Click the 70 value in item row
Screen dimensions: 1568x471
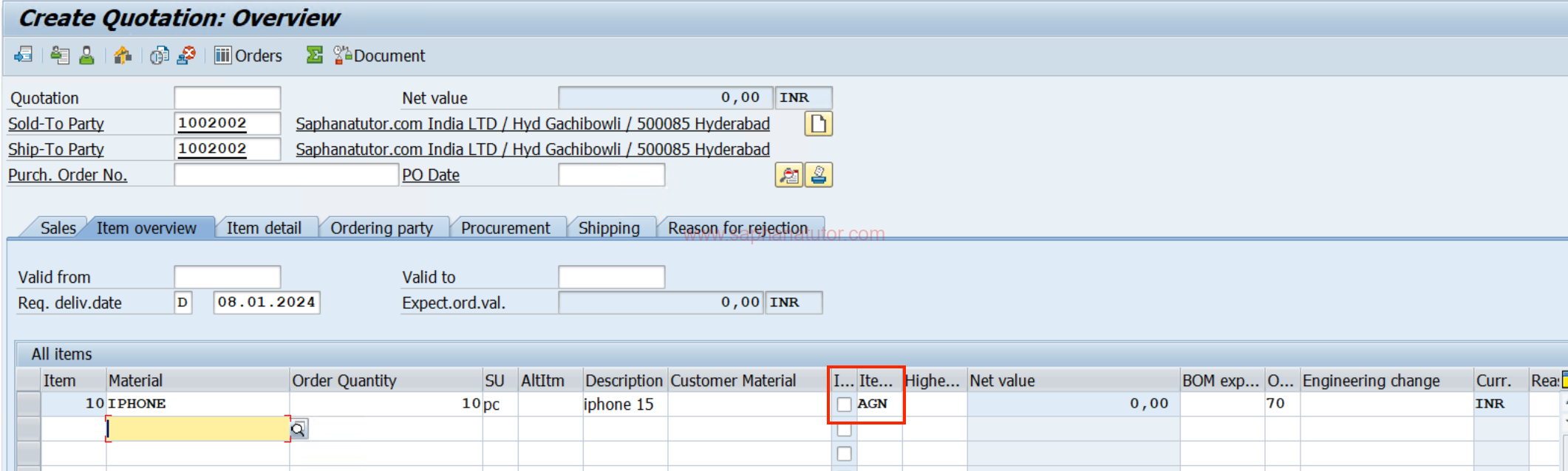pos(1282,404)
